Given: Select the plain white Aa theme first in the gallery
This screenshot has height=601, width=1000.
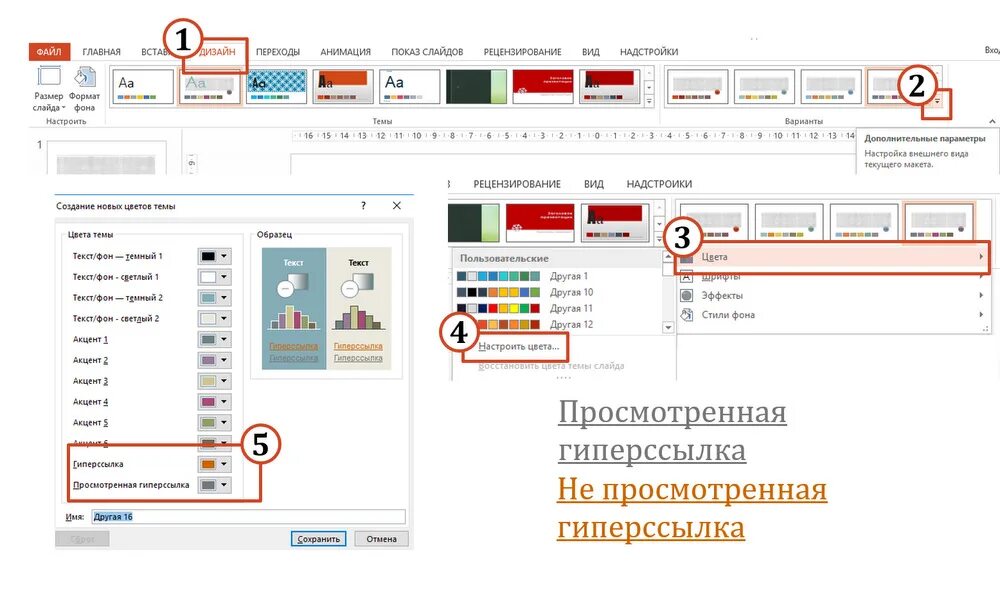Looking at the screenshot, I should 143,87.
